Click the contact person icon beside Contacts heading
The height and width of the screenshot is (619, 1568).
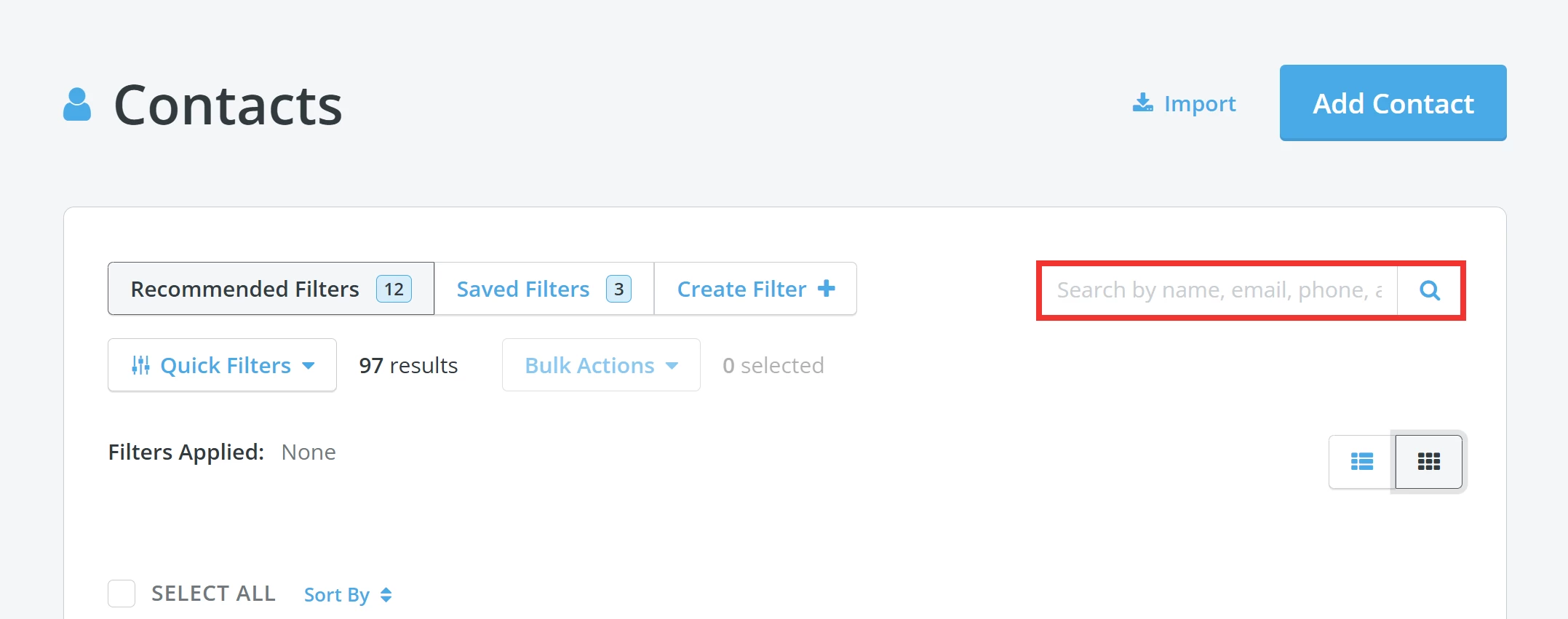[77, 103]
